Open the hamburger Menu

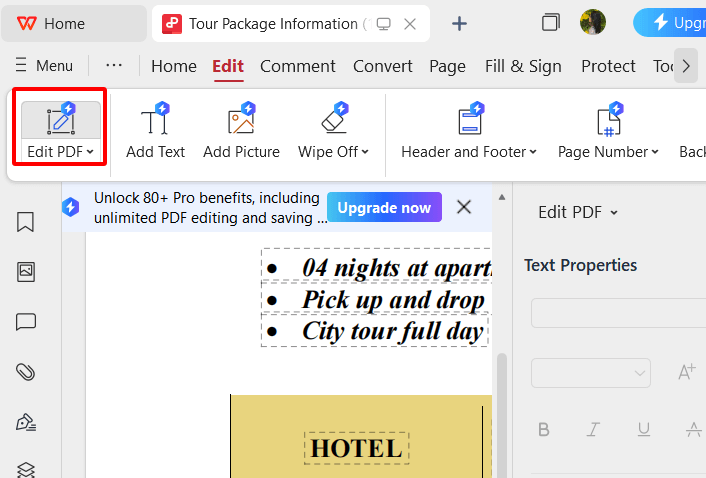tap(44, 66)
